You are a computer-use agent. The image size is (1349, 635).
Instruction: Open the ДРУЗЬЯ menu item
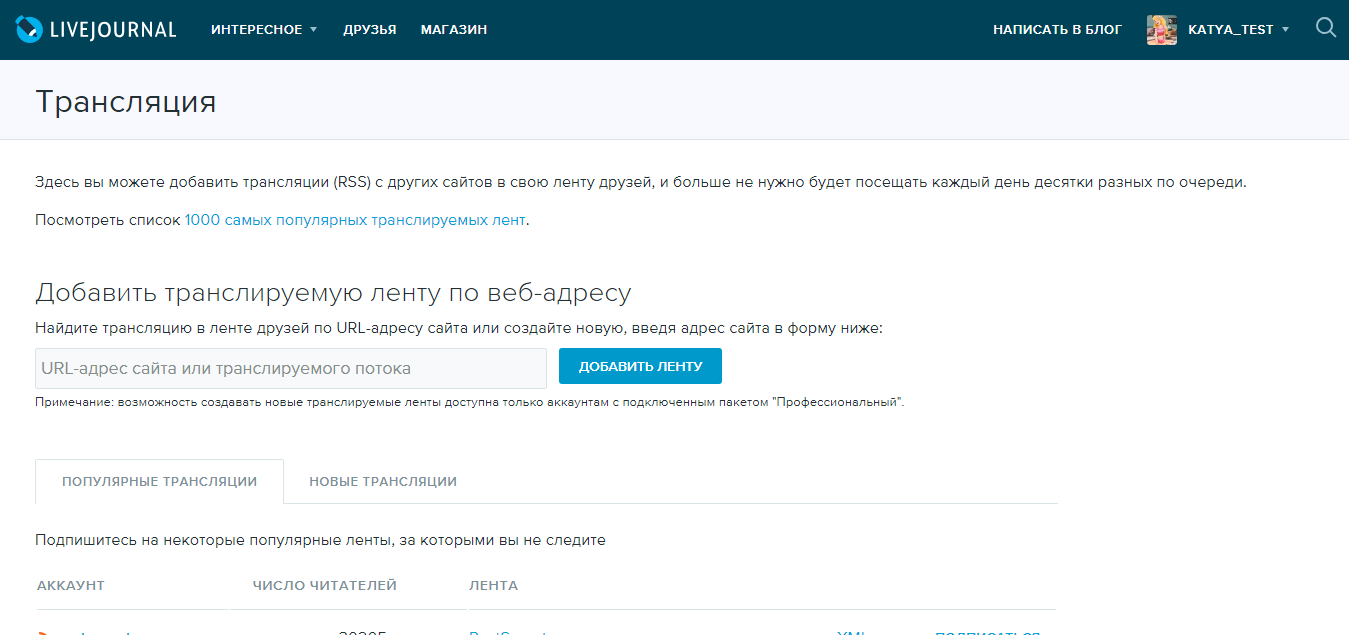[x=369, y=29]
